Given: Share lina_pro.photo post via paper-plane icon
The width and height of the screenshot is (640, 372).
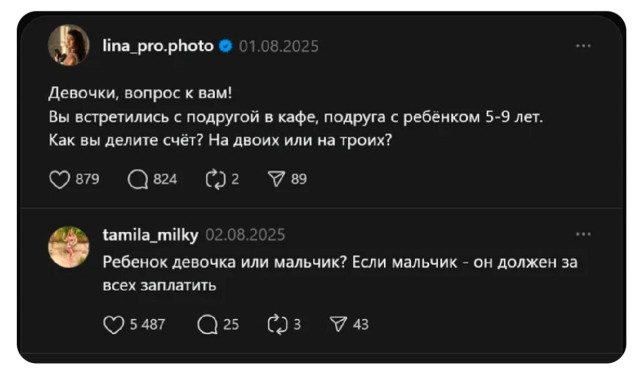Looking at the screenshot, I should point(276,179).
